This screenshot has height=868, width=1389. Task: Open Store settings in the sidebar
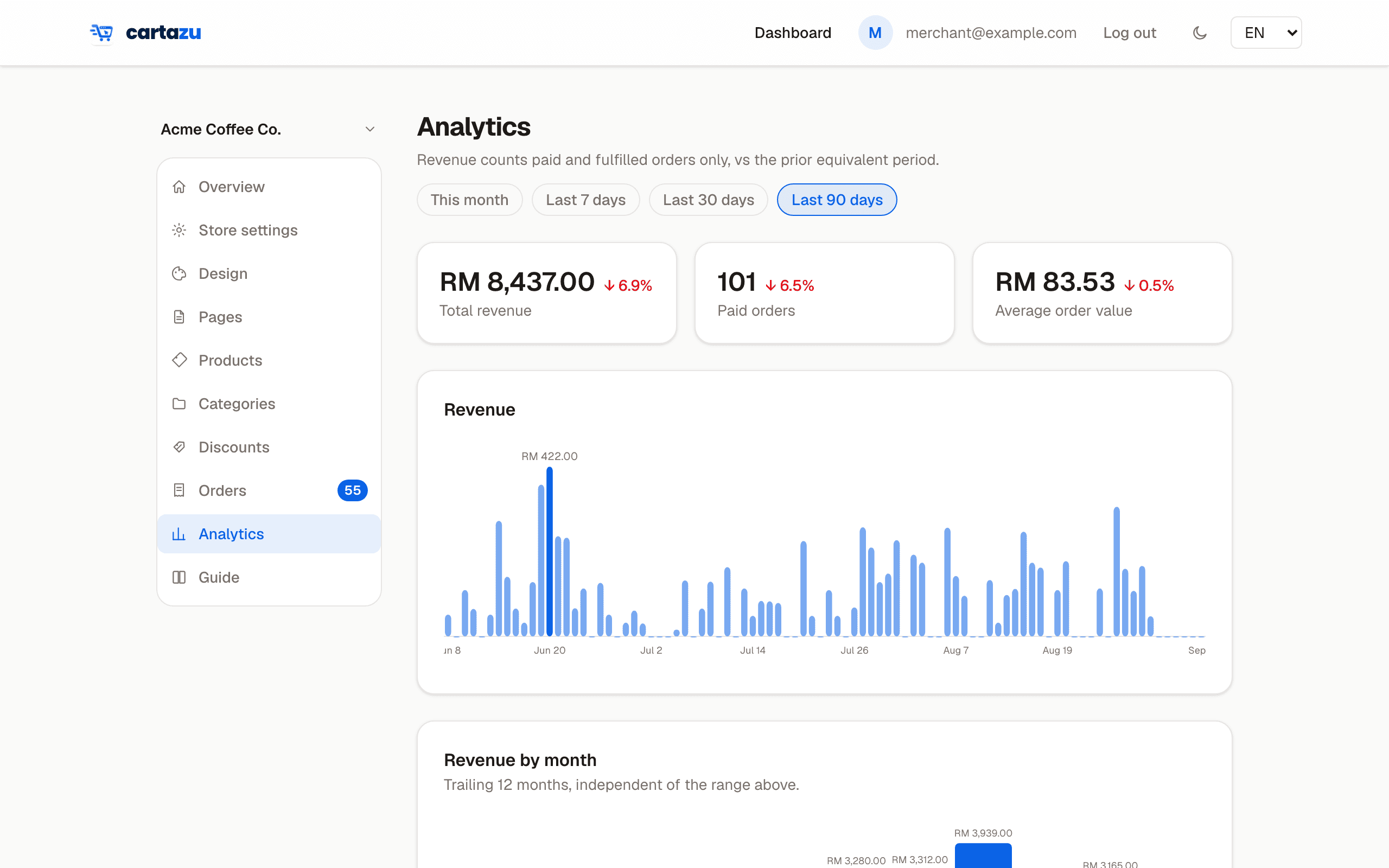[x=269, y=230]
